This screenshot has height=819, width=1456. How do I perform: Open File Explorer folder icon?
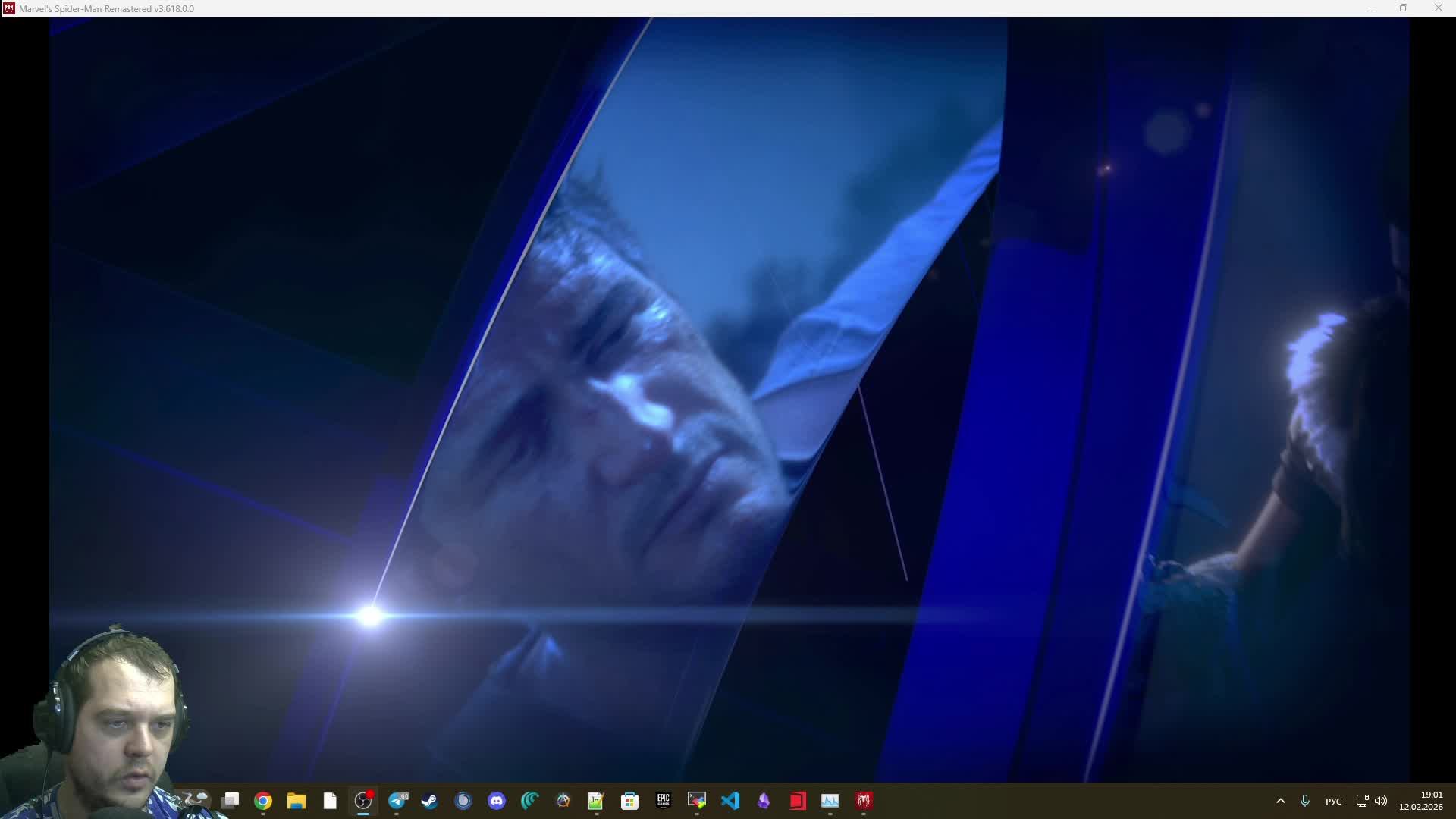(297, 801)
